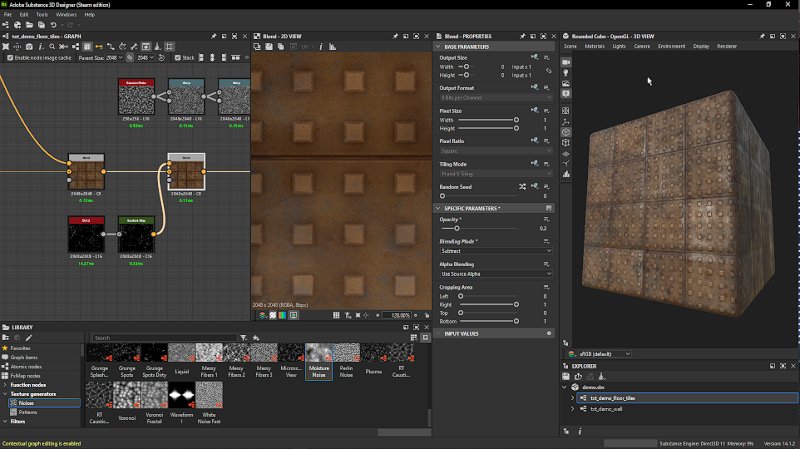Open the Windows menu
This screenshot has height=449, width=800.
click(66, 15)
